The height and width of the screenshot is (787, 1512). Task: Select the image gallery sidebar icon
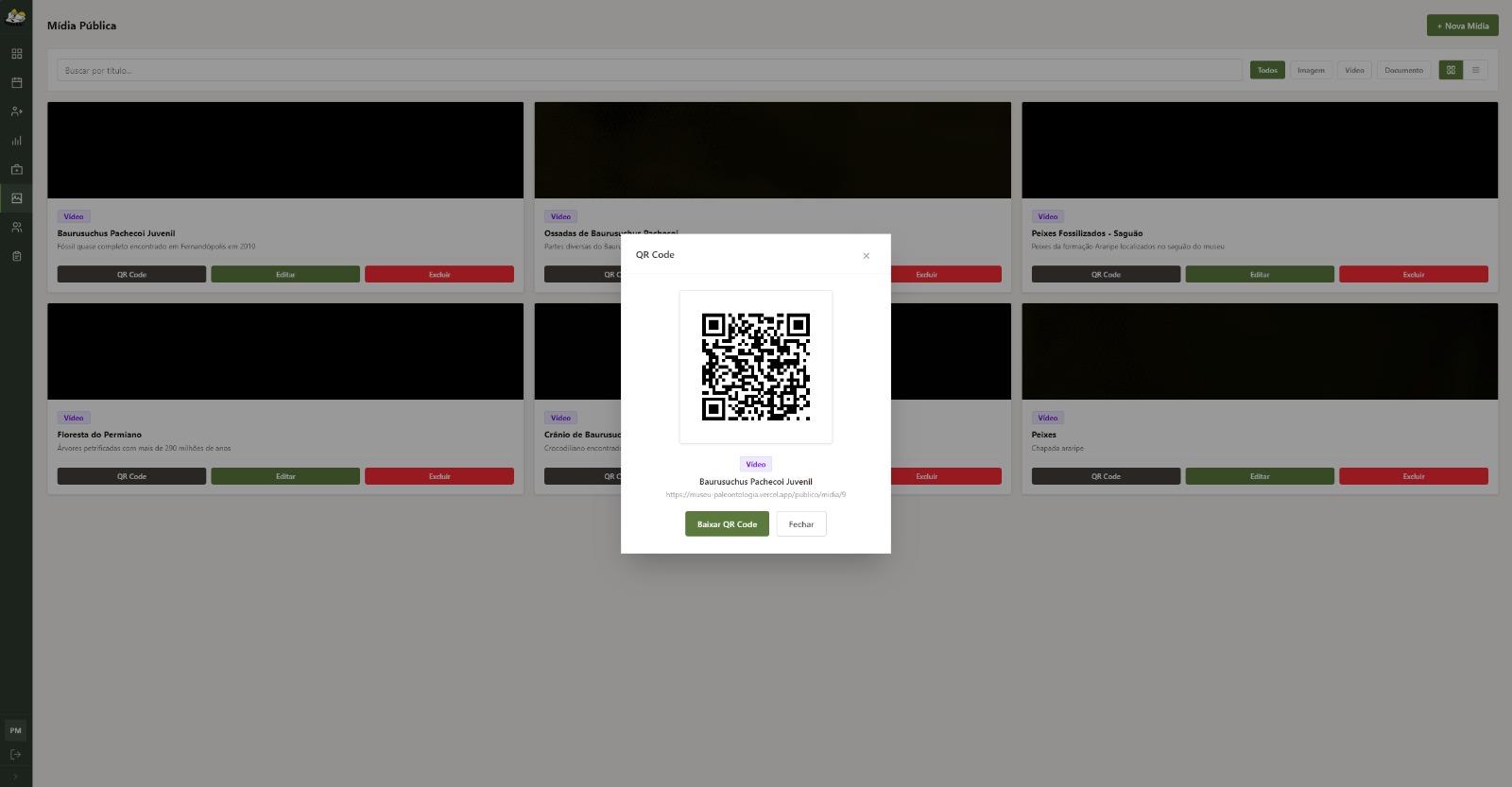pyautogui.click(x=16, y=198)
